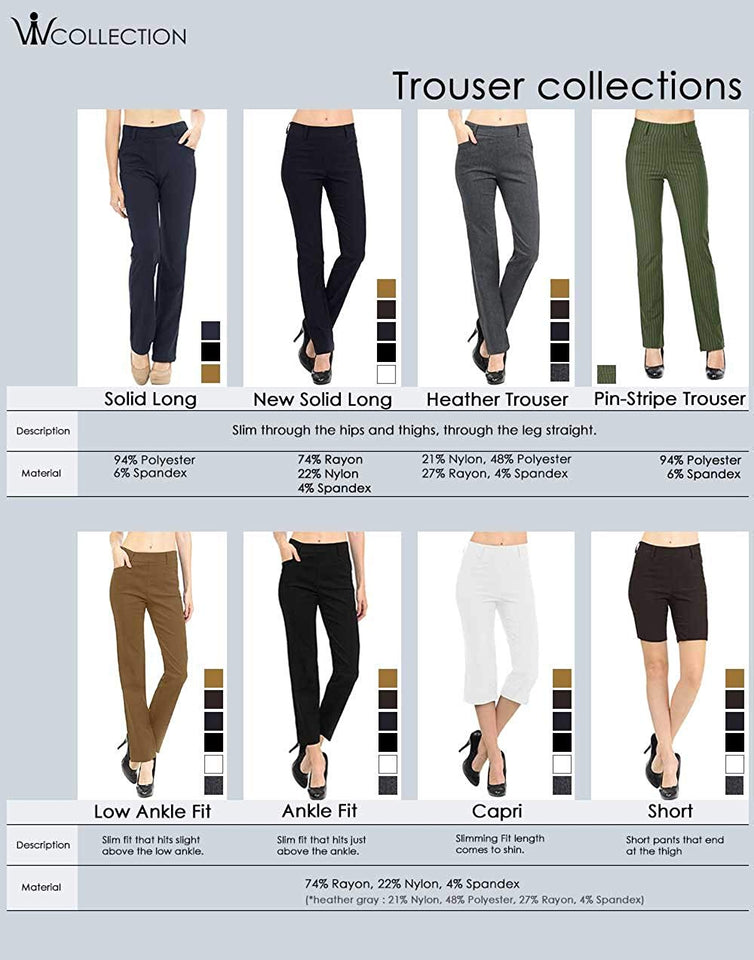Open the black Ankle Fit pants photo
This screenshot has height=960, width=754.
tap(322, 666)
